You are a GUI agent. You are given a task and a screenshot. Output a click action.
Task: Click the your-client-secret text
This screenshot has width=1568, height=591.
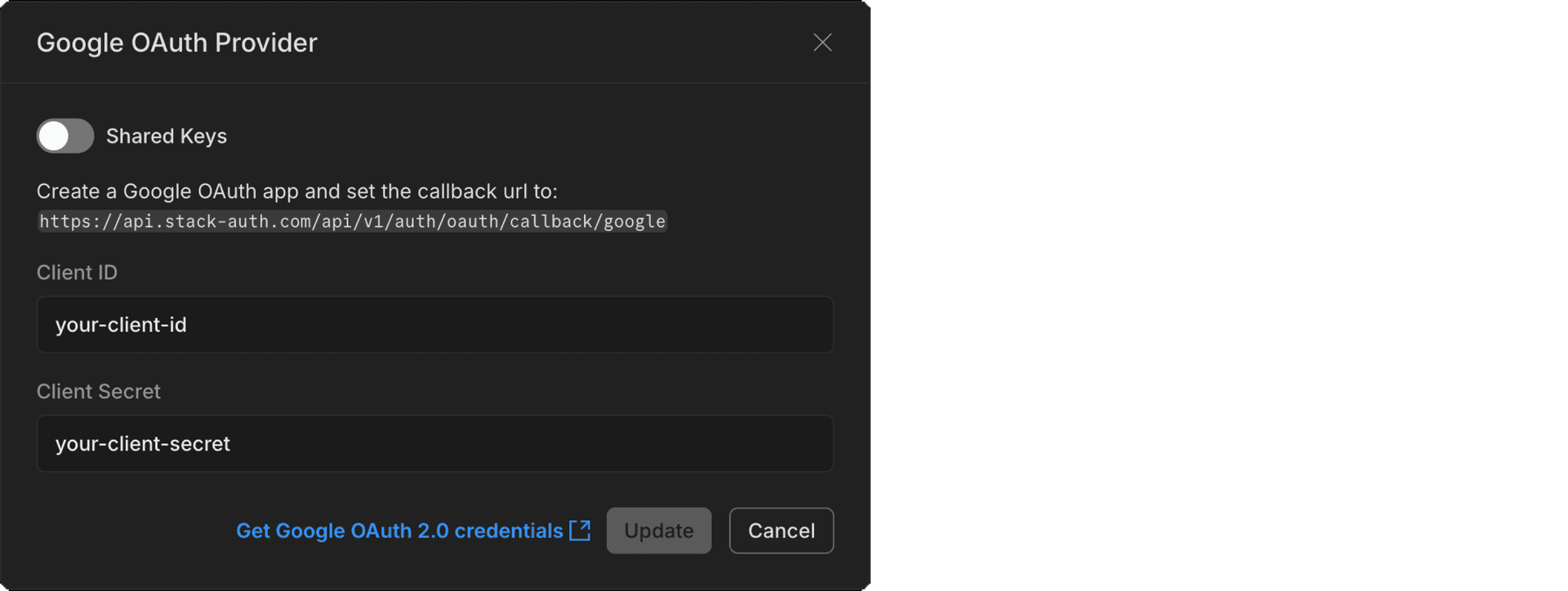pyautogui.click(x=143, y=444)
